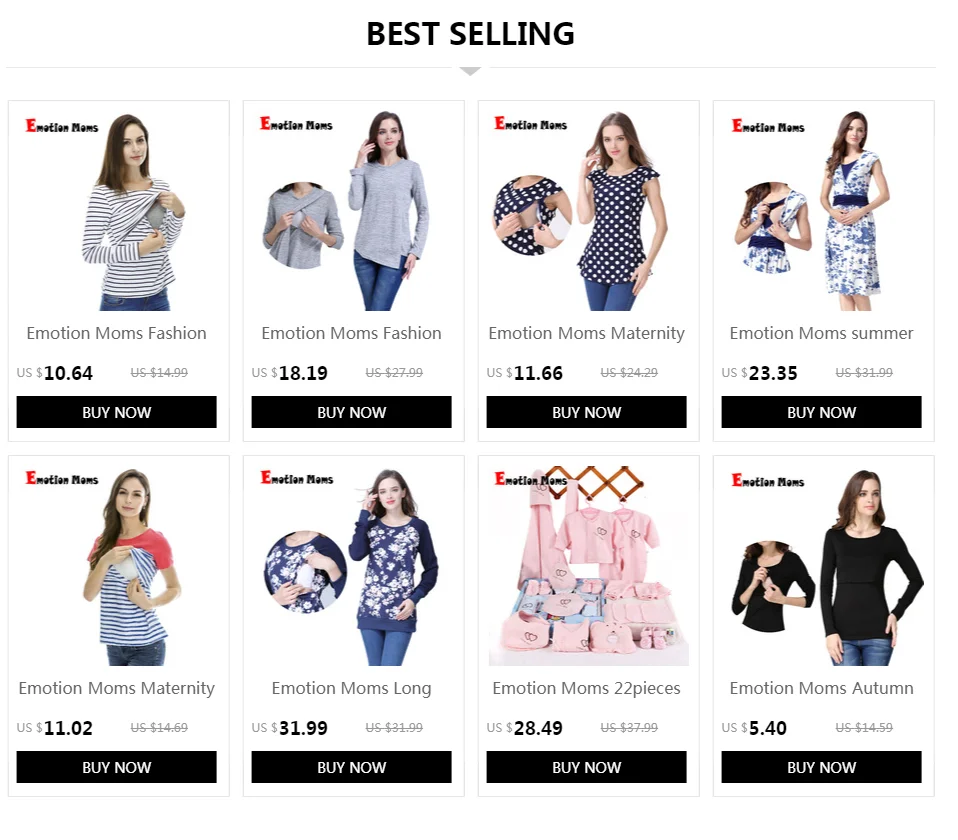Open the blue floral summer dress image
This screenshot has width=958, height=840.
coord(821,210)
